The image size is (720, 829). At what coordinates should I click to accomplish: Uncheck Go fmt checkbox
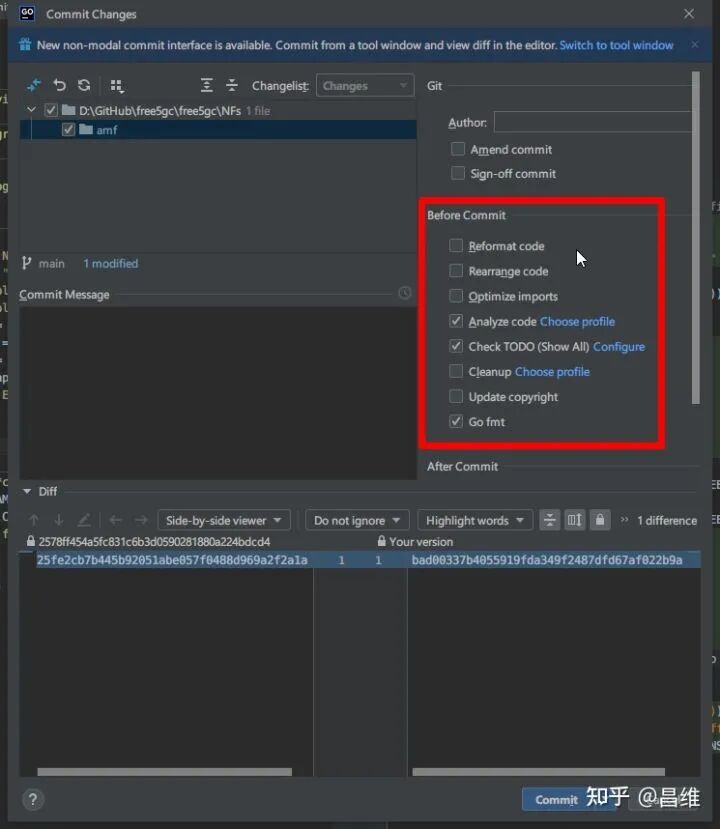coord(456,421)
